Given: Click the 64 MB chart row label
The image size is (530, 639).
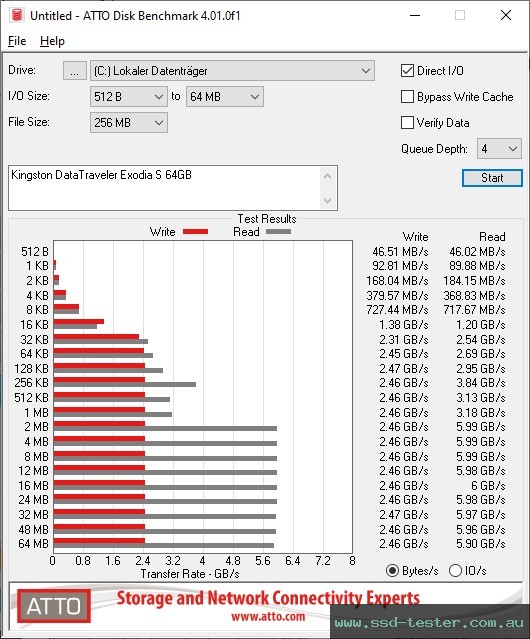Looking at the screenshot, I should coord(33,544).
